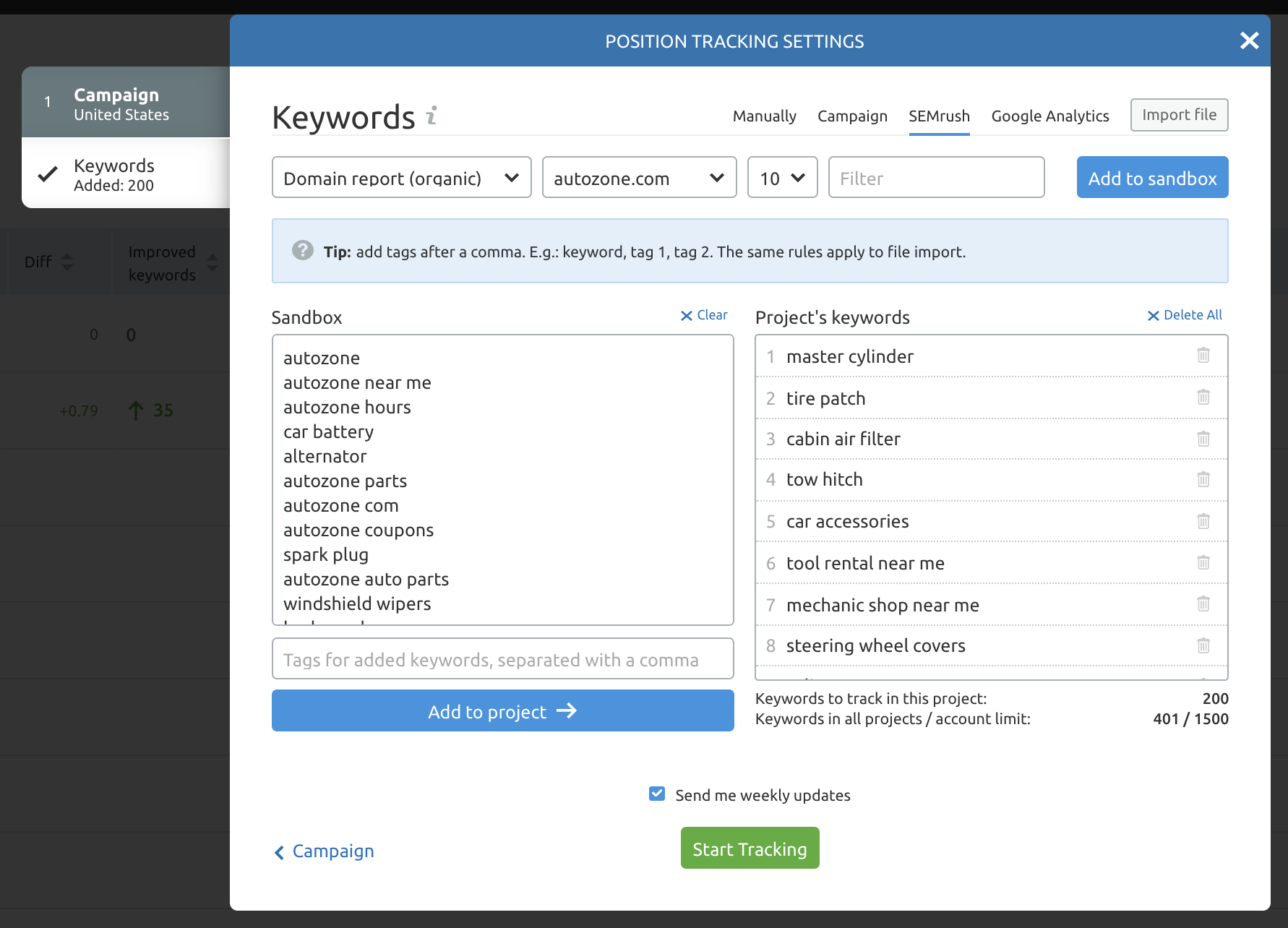Open the Campaign United States step in sidebar
This screenshot has height=928, width=1288.
[x=126, y=103]
